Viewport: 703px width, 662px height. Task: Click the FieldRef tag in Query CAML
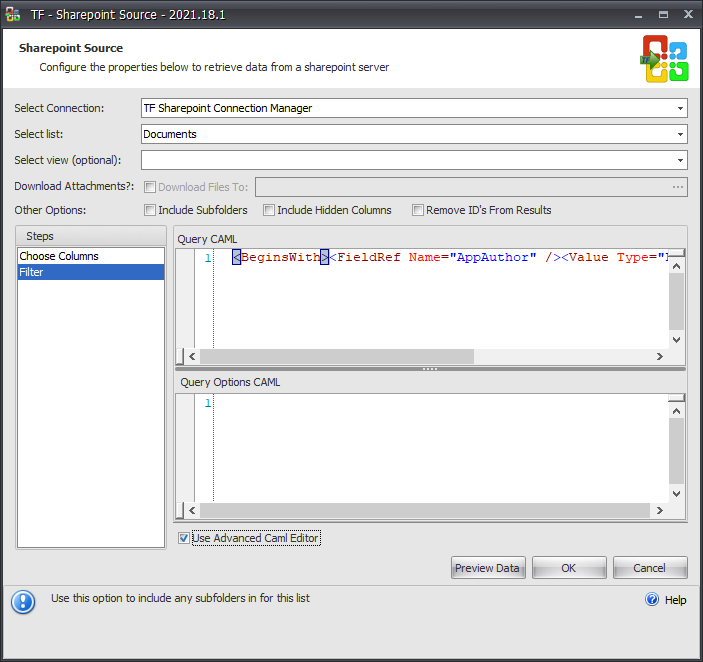pyautogui.click(x=369, y=257)
